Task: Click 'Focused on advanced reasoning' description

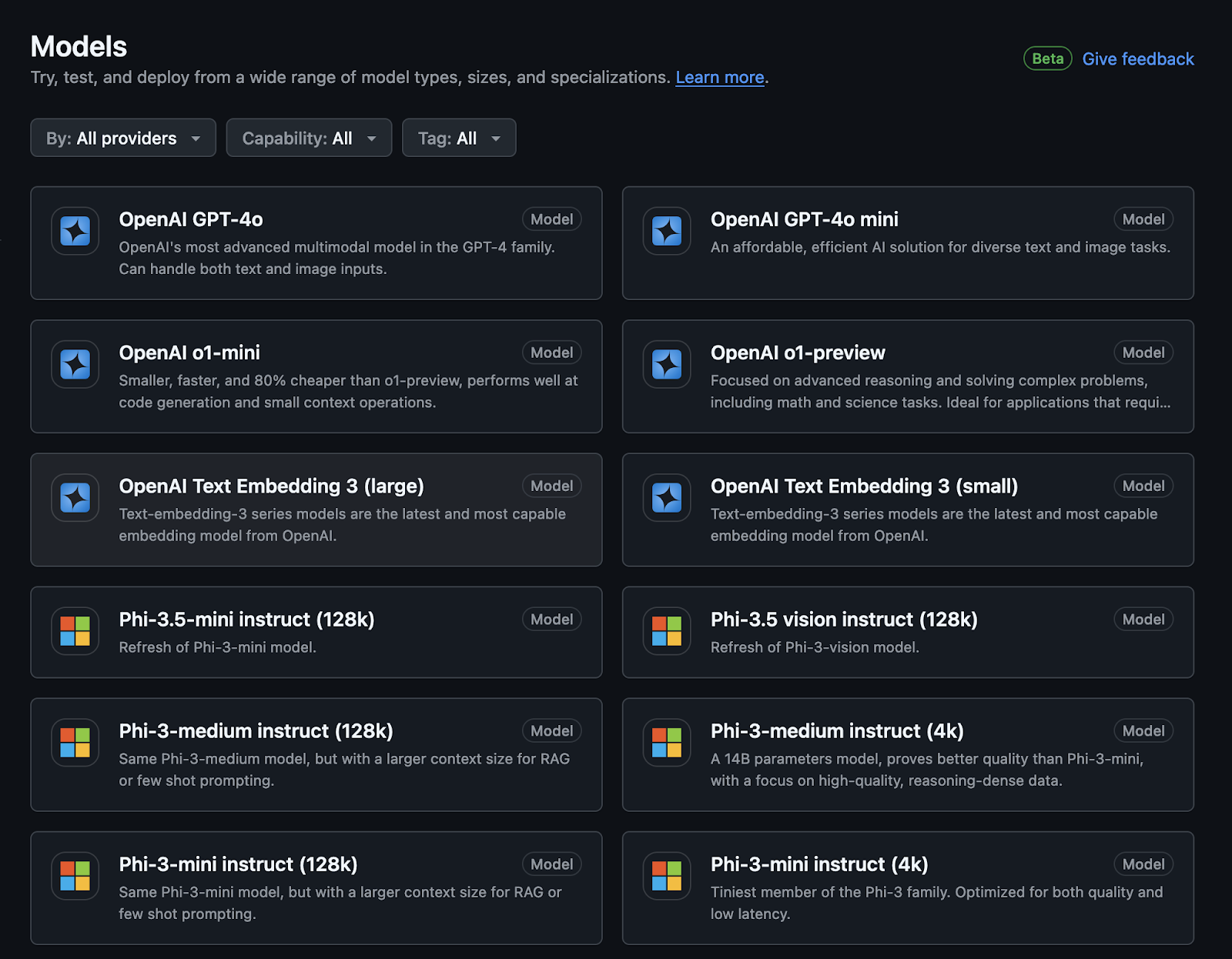Action: point(940,391)
